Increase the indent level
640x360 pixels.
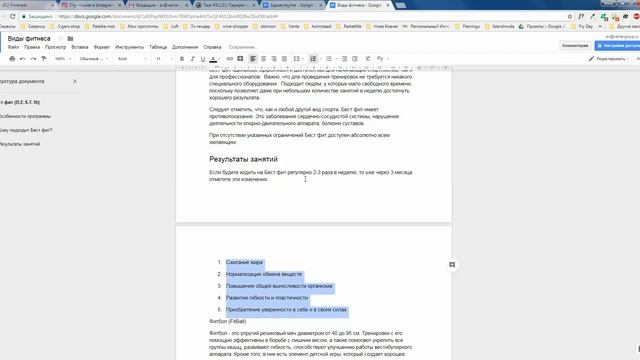point(355,59)
